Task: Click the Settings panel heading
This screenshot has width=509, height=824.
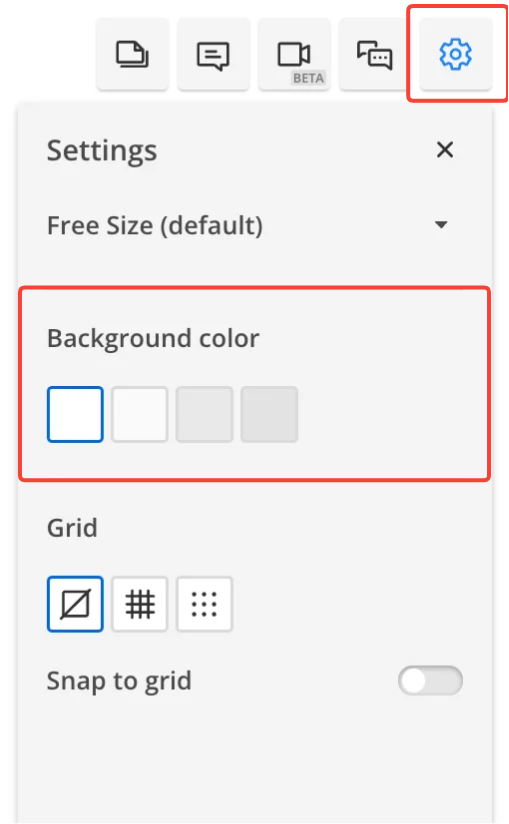Action: coord(102,151)
